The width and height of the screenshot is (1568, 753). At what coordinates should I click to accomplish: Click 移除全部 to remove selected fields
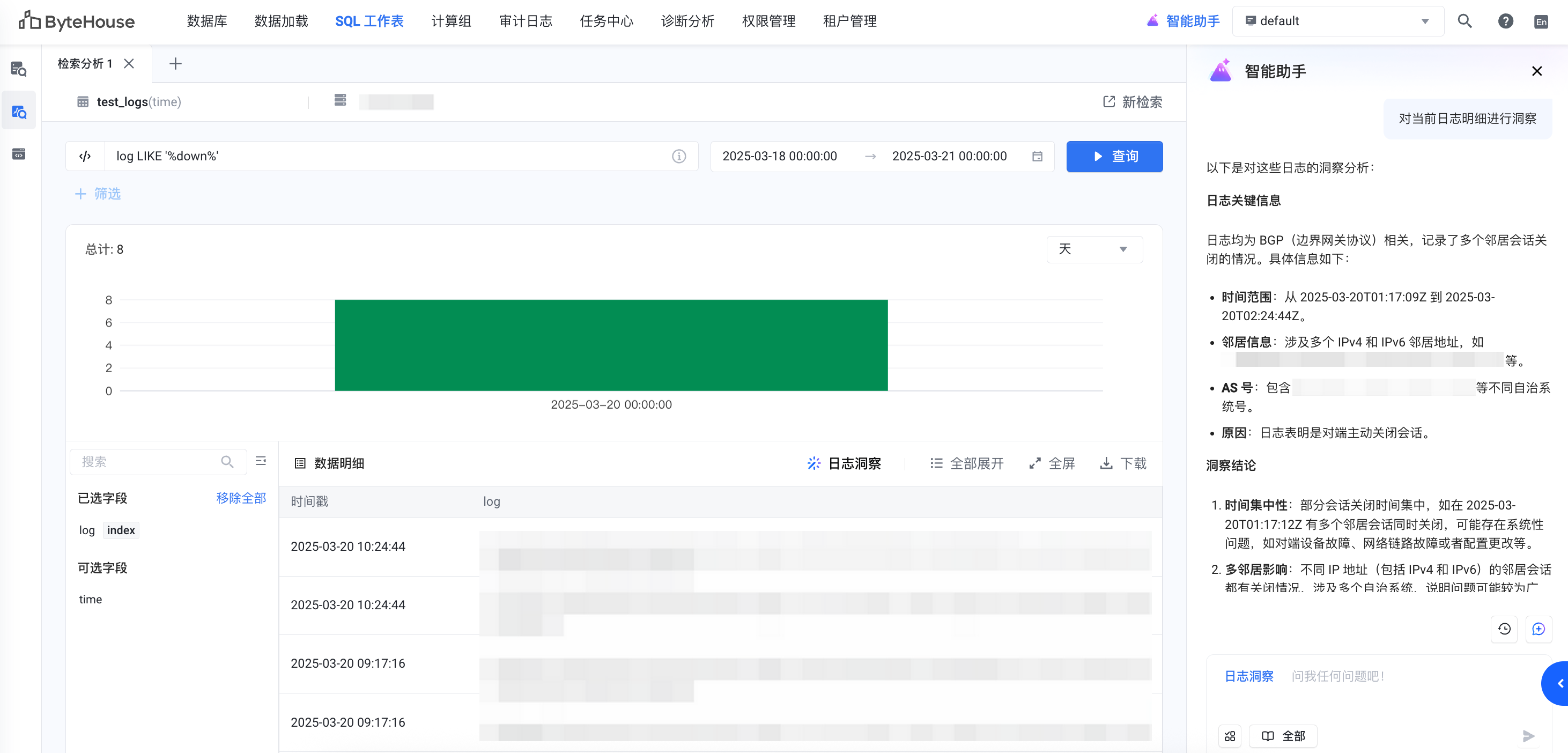click(241, 498)
